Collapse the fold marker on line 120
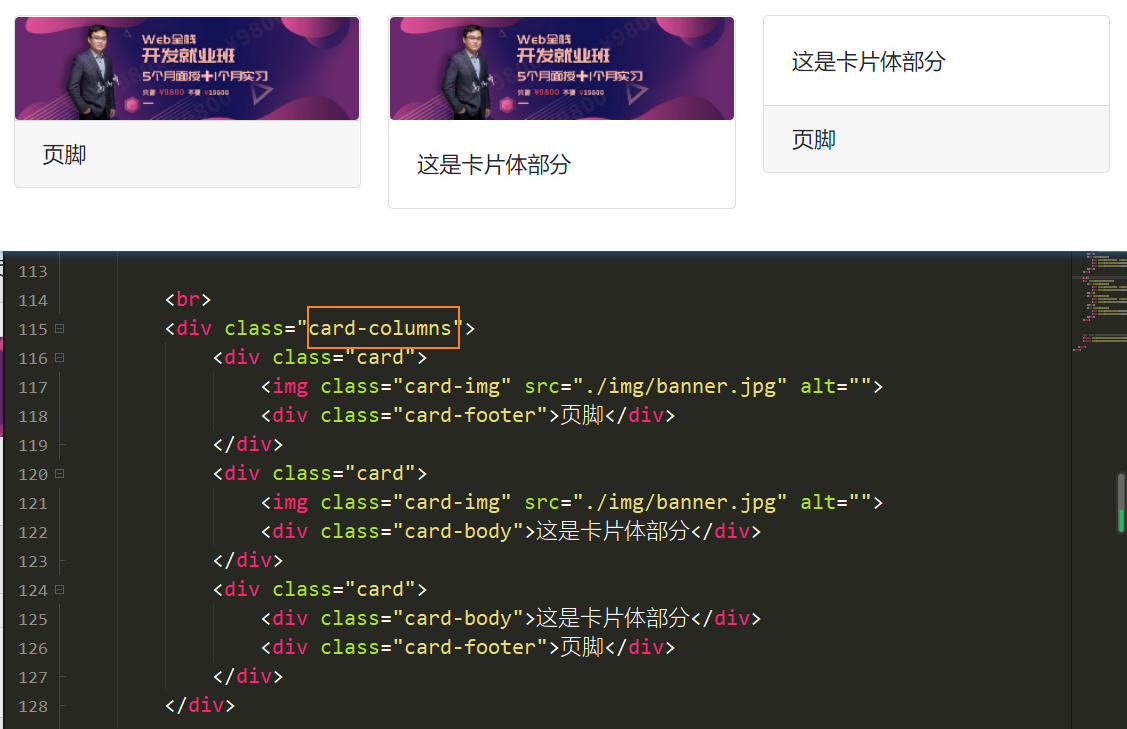 click(x=60, y=474)
